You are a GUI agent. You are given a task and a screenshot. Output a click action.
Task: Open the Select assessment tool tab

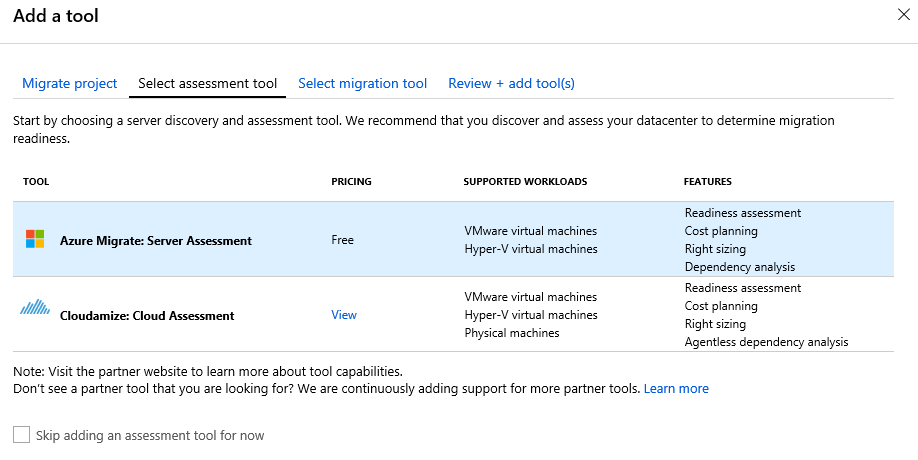[207, 83]
